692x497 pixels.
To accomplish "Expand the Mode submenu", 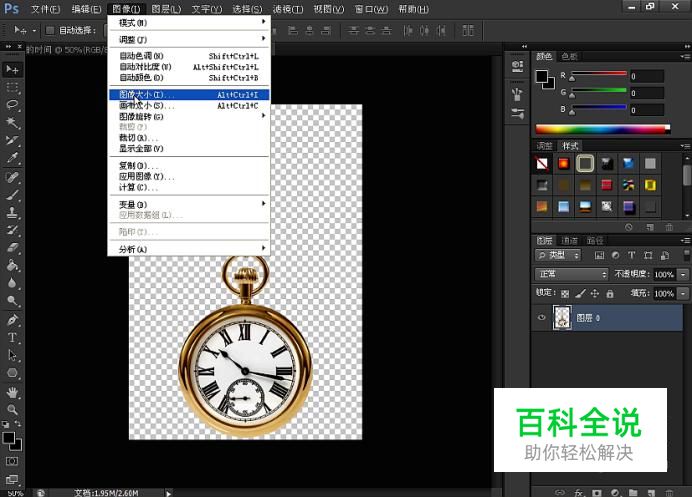I will 189,23.
